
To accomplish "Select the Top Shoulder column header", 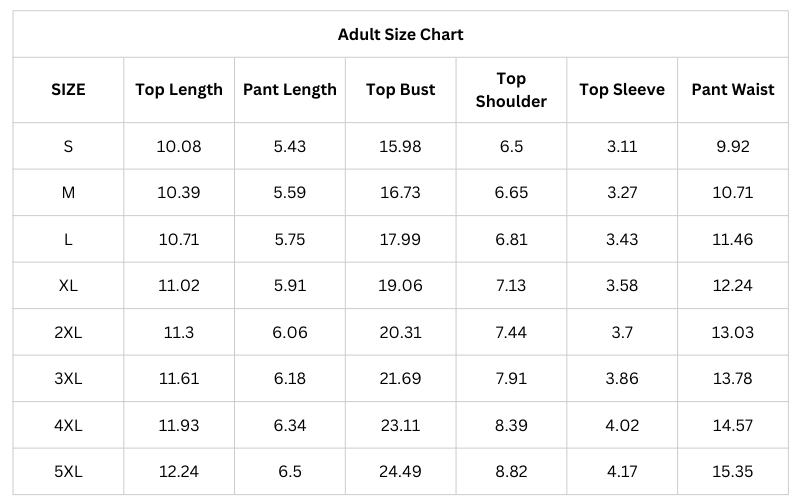I will click(511, 89).
